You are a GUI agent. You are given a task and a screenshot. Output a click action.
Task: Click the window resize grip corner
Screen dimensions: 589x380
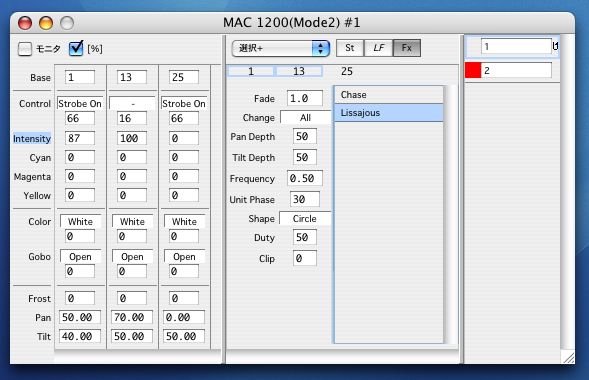569,357
